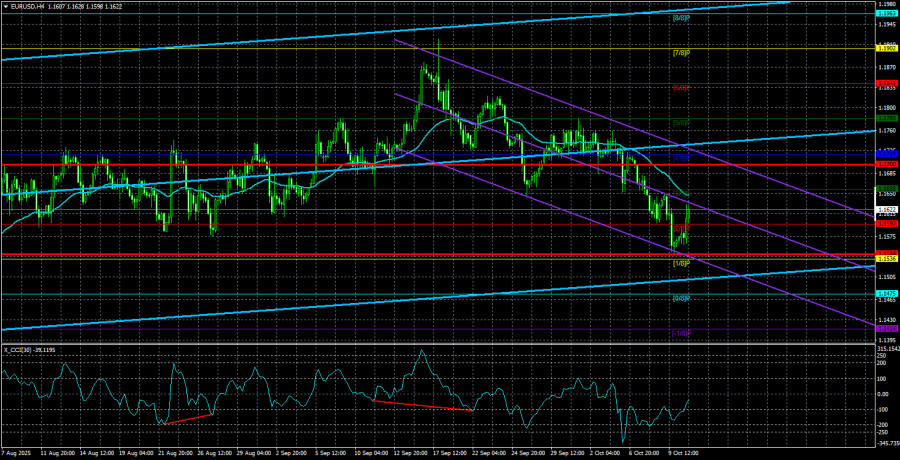Click the cyan [0/8]P level label
Screen dimensions: 900x460
coord(680,298)
